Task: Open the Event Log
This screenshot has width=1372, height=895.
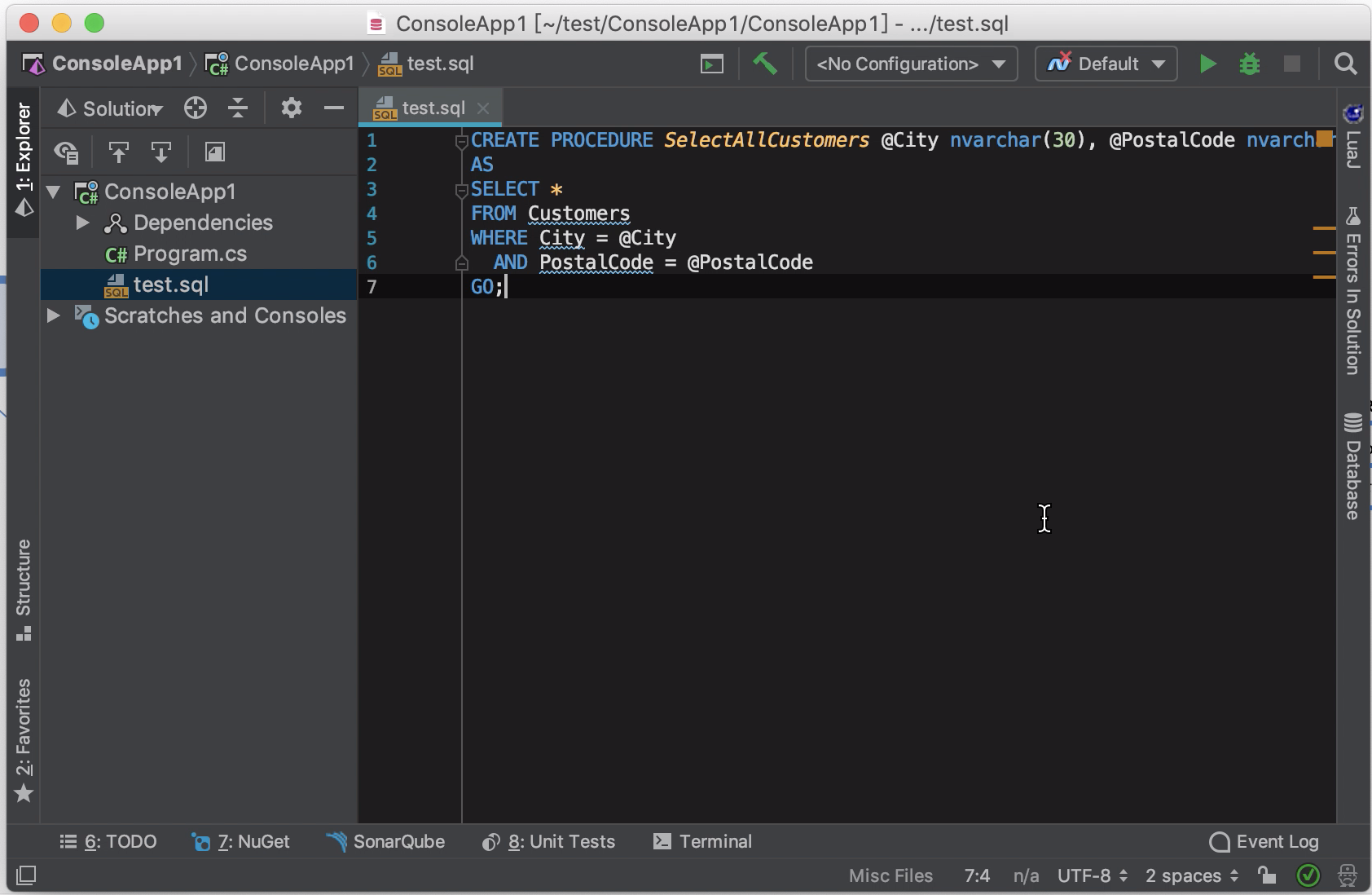Action: (1264, 842)
